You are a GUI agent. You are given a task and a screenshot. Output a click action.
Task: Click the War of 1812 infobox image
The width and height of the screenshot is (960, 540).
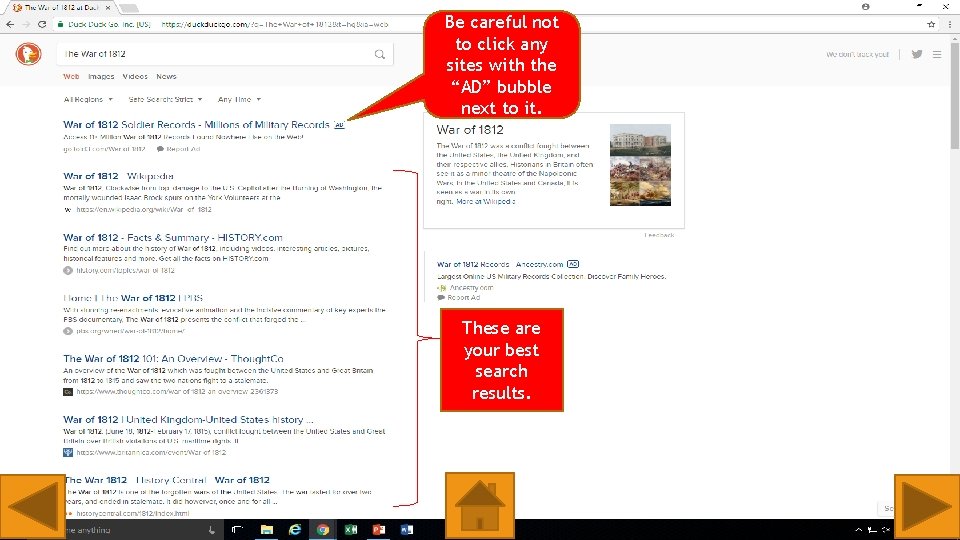(640, 165)
